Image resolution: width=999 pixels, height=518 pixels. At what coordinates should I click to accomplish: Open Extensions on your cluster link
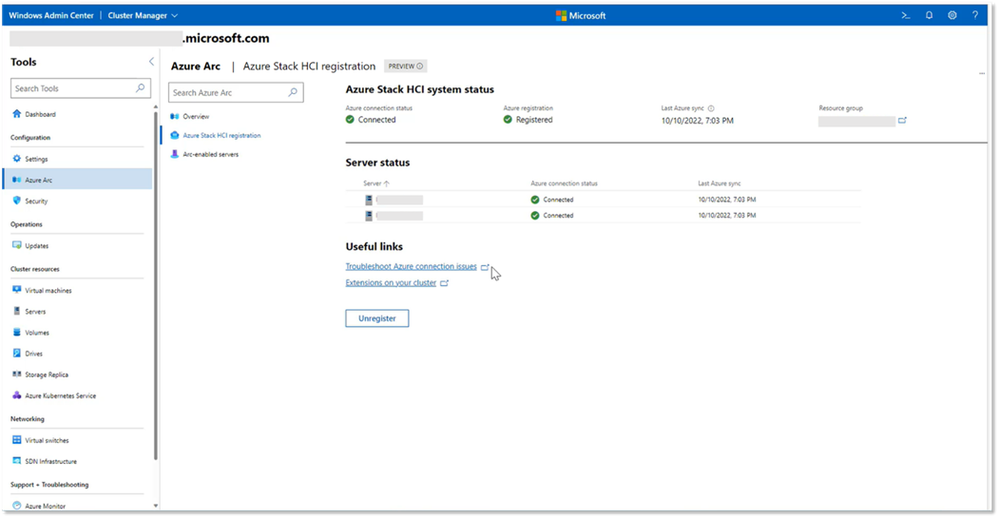click(x=391, y=282)
